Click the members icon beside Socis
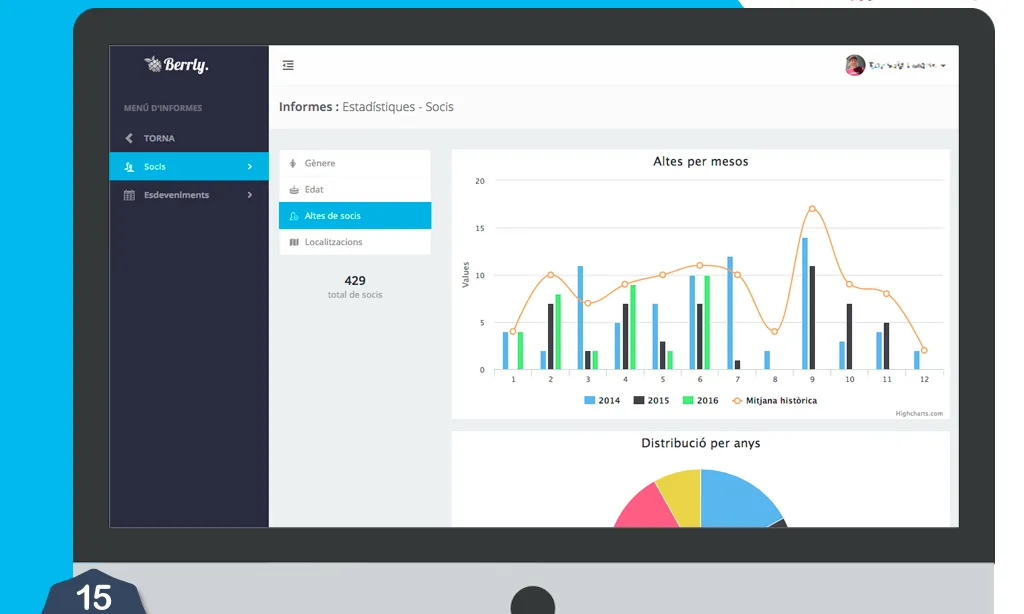Viewport: 1024px width, 614px height. click(x=129, y=167)
